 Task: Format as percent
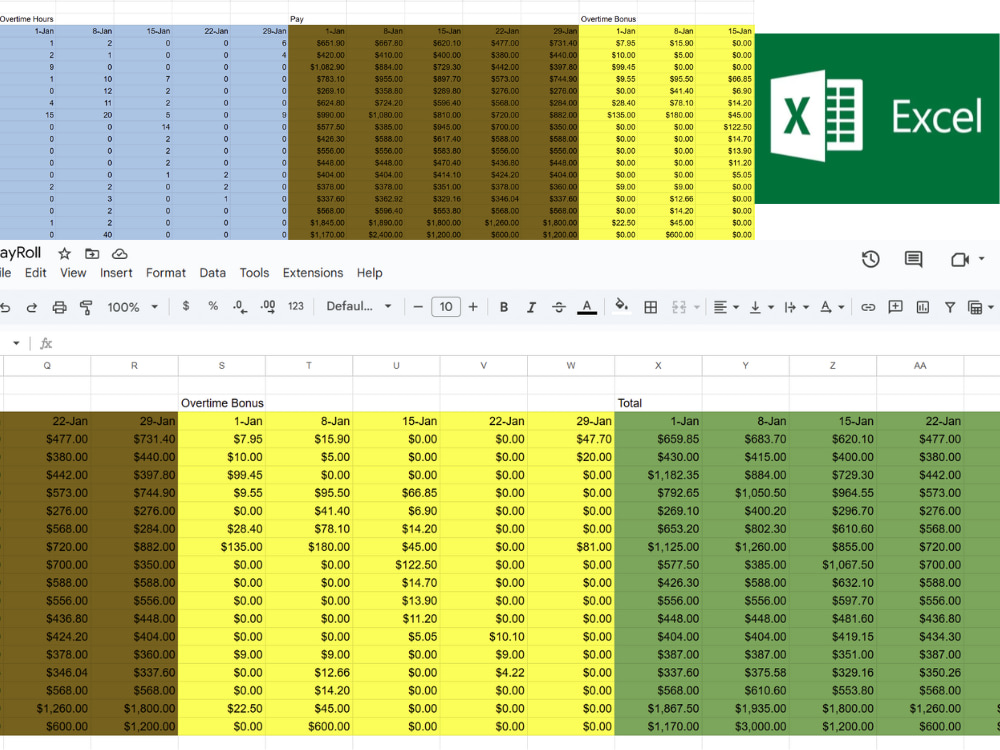[213, 306]
